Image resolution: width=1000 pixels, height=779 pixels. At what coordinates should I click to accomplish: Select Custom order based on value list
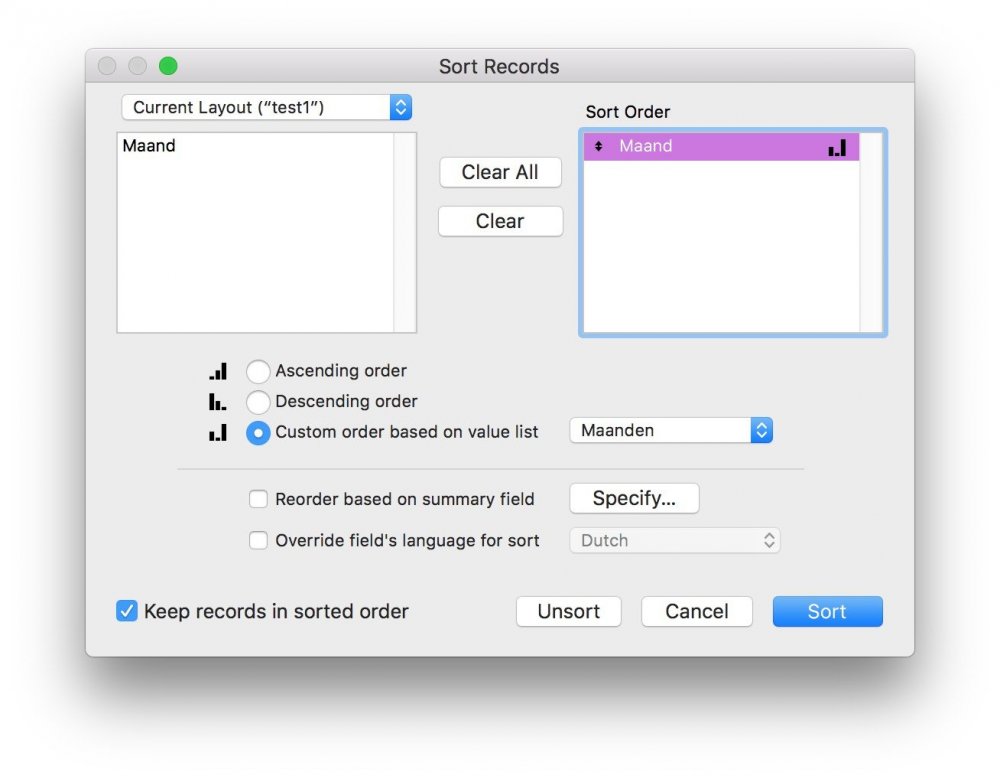(x=258, y=433)
